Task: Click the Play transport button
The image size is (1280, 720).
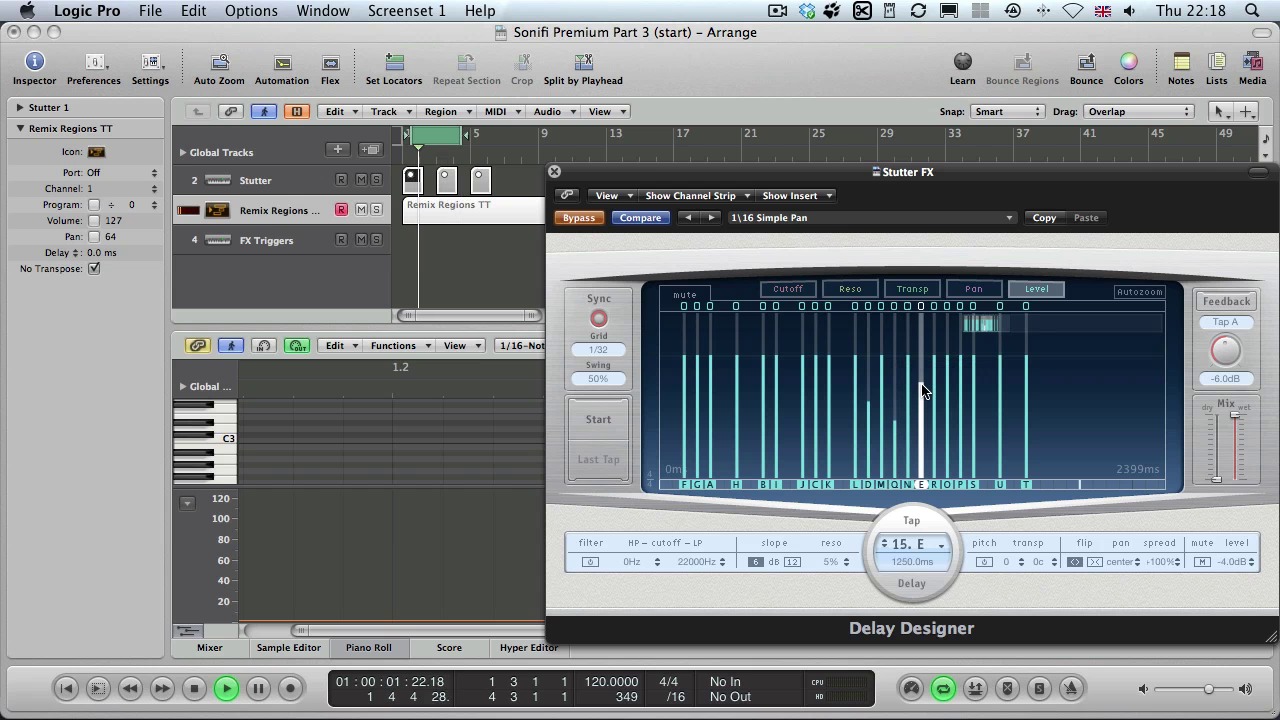Action: pyautogui.click(x=226, y=688)
